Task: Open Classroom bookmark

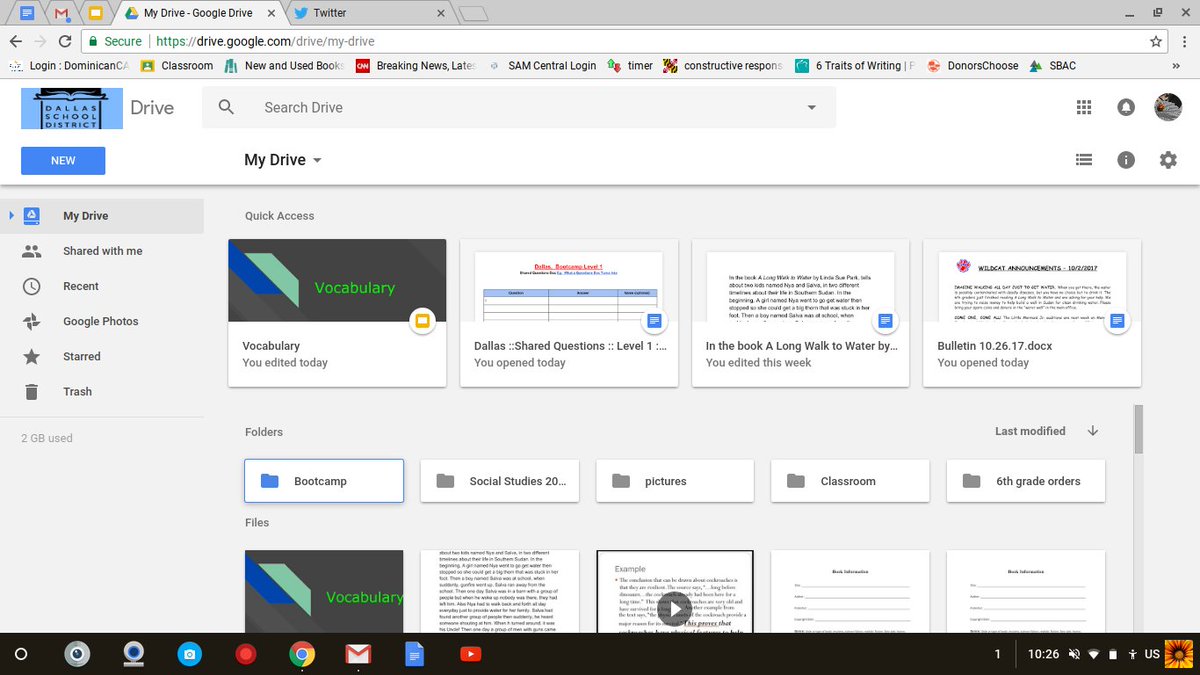Action: [x=177, y=66]
